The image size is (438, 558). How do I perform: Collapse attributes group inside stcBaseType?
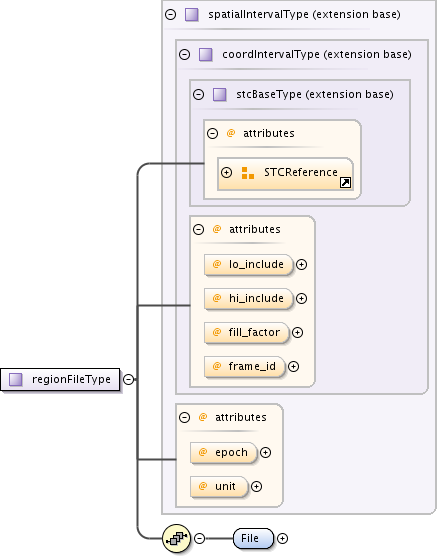(212, 133)
